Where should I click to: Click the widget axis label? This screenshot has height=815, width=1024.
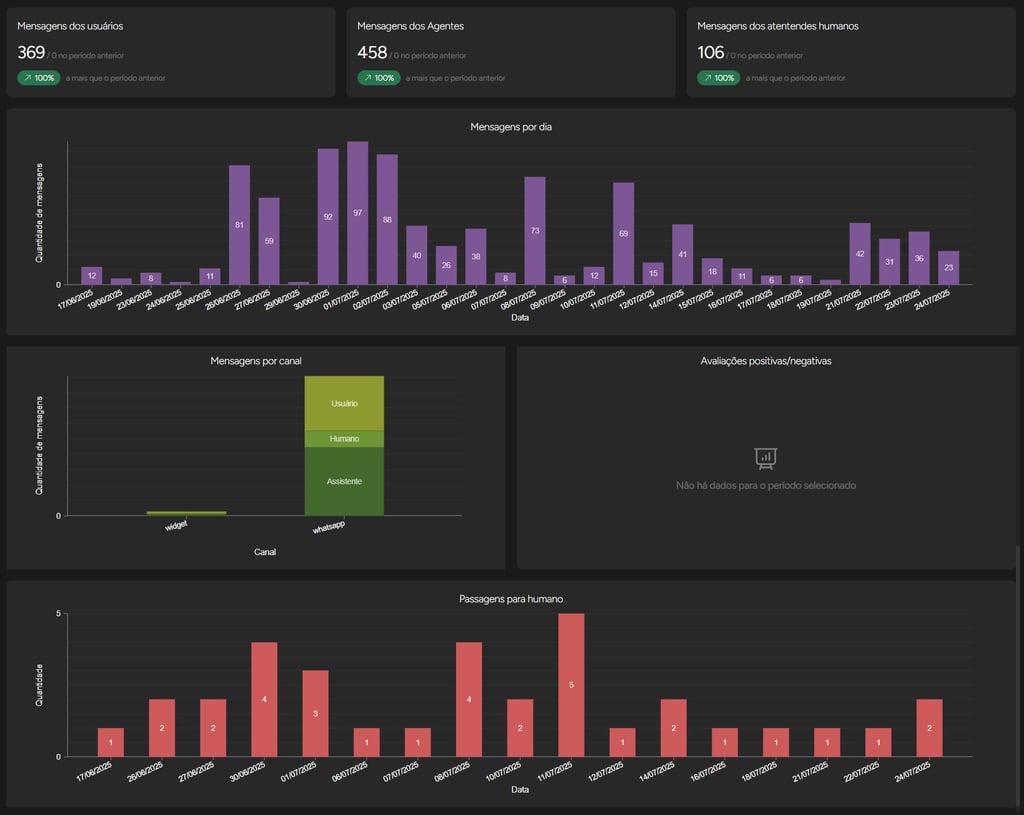tap(176, 525)
